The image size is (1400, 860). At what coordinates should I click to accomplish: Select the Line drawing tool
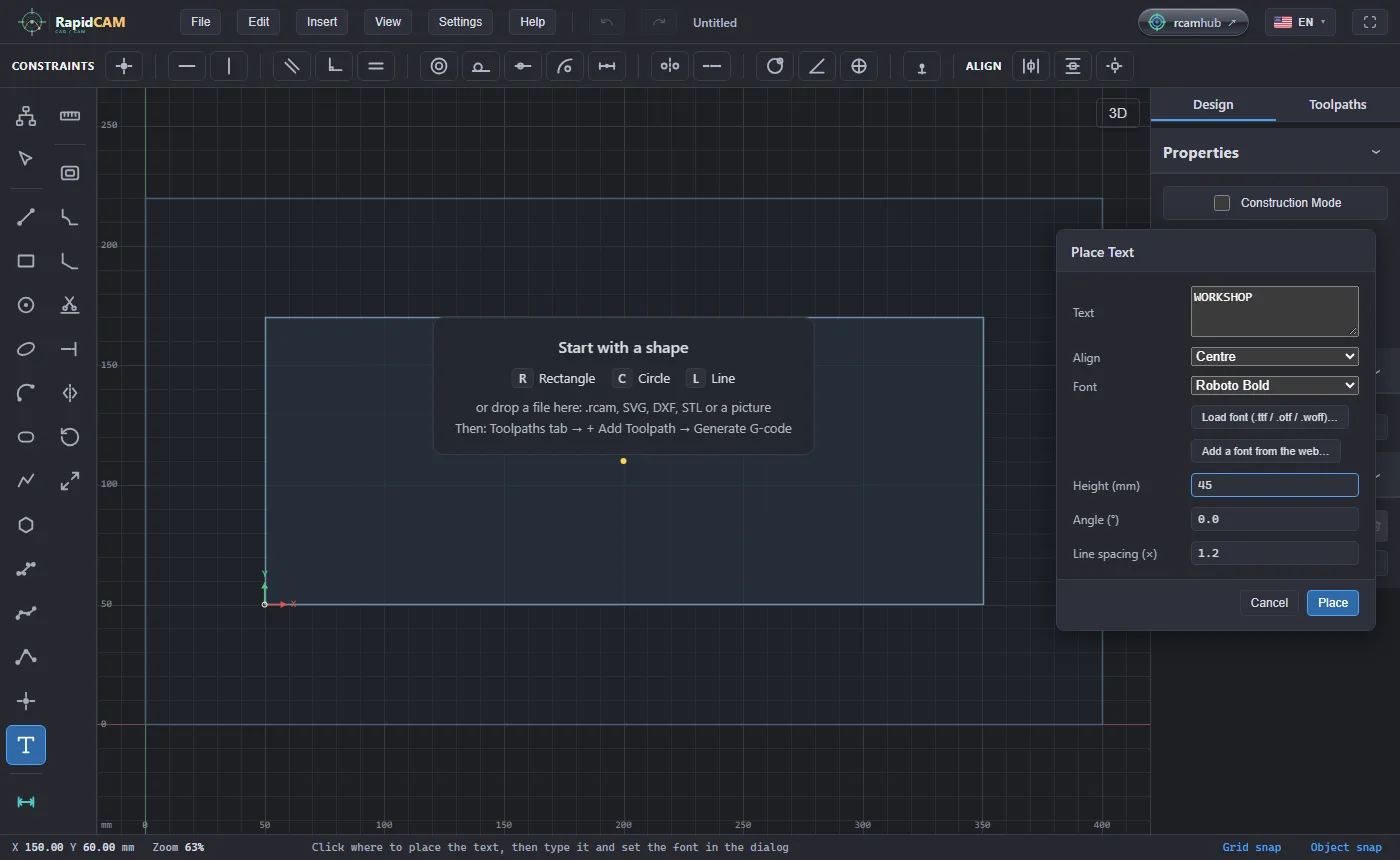click(26, 217)
